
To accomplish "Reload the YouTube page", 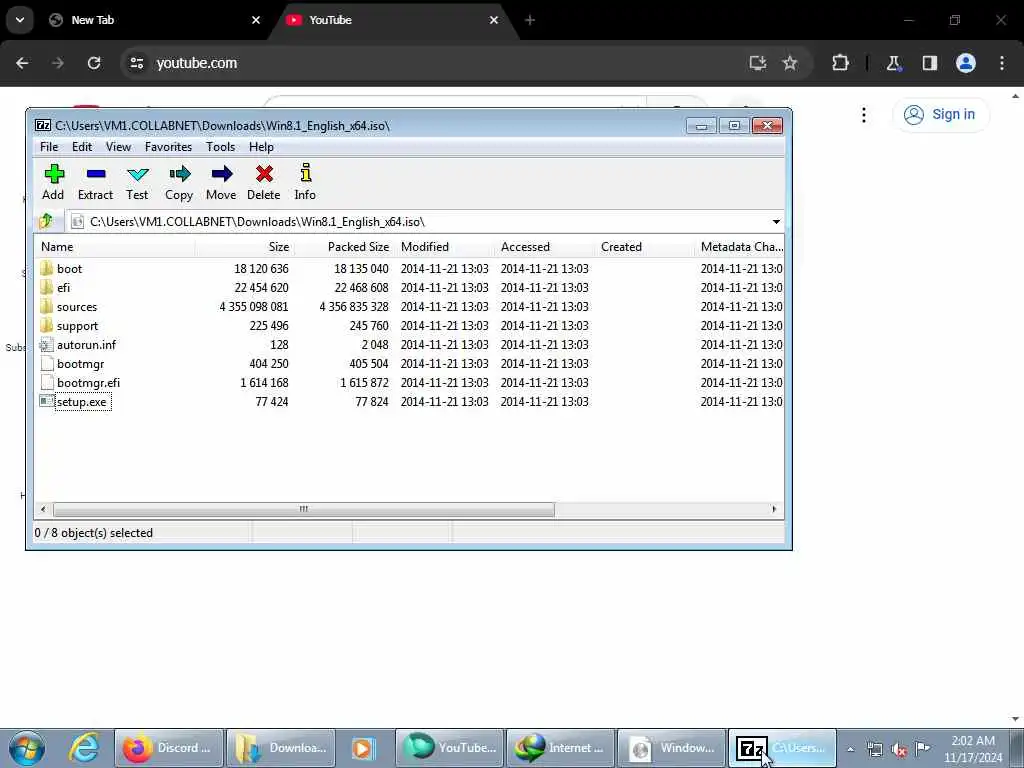I will click(94, 63).
